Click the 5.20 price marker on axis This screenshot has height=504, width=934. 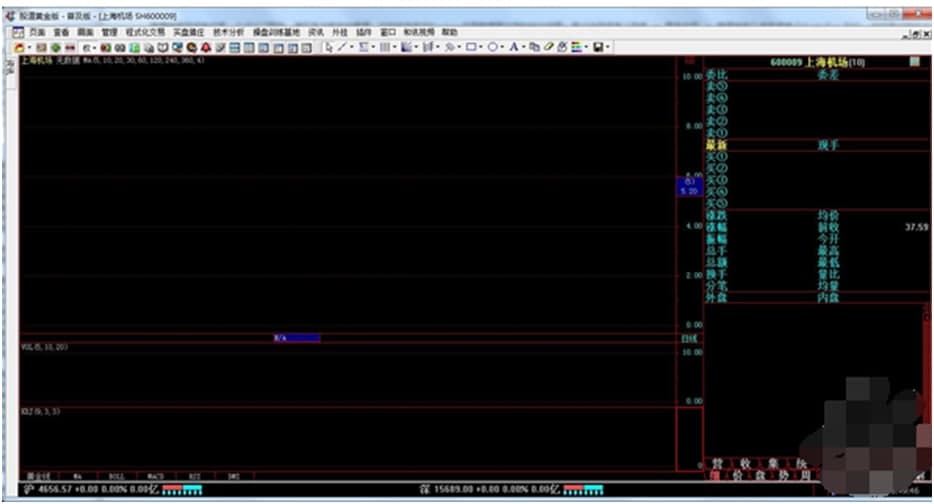coord(688,190)
